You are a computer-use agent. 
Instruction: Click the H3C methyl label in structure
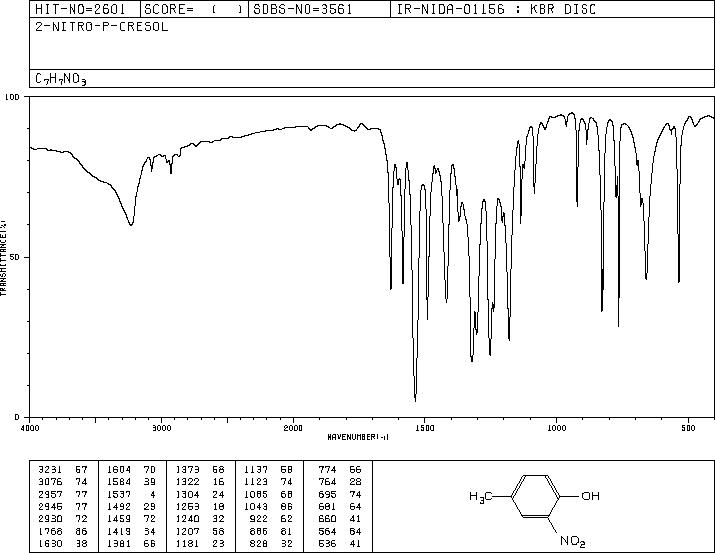[481, 496]
